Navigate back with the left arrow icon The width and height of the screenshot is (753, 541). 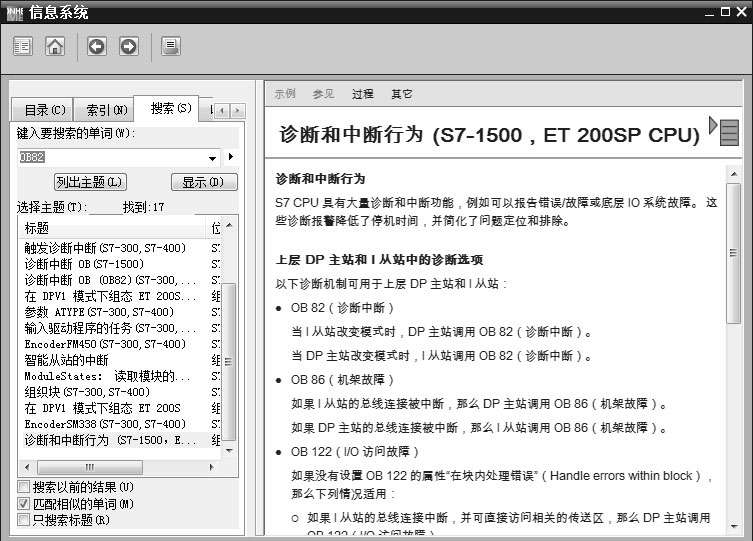tap(97, 47)
